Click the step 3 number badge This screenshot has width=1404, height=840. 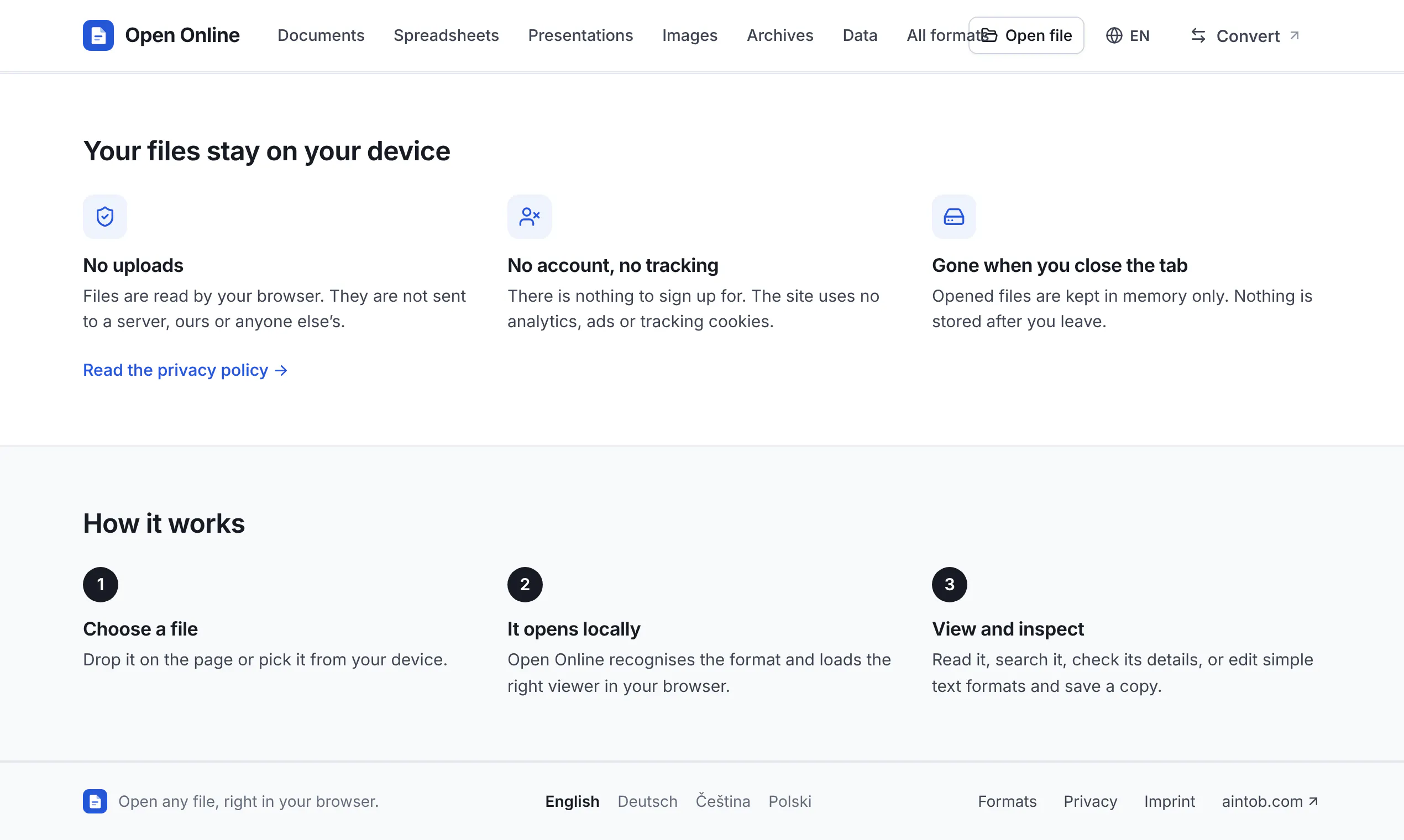[950, 584]
